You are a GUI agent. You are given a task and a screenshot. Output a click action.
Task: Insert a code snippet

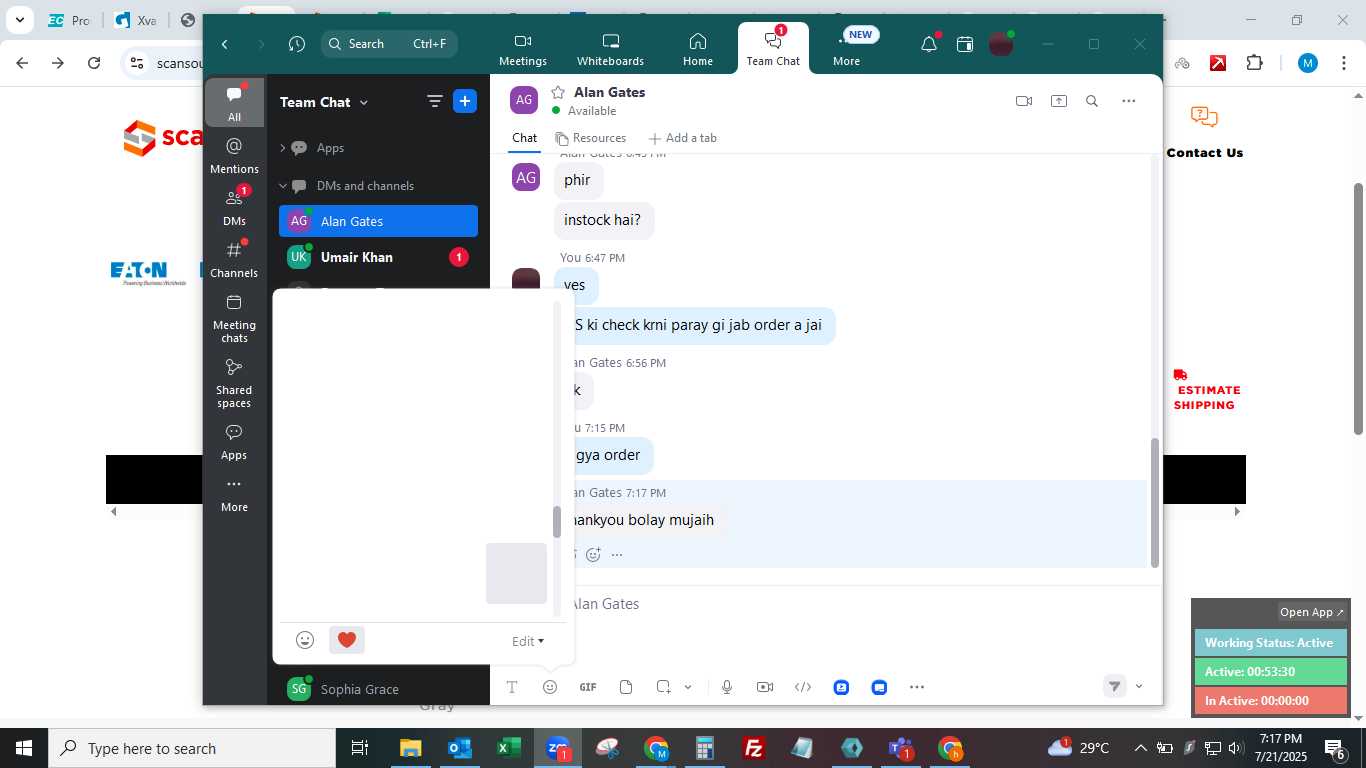coord(803,687)
